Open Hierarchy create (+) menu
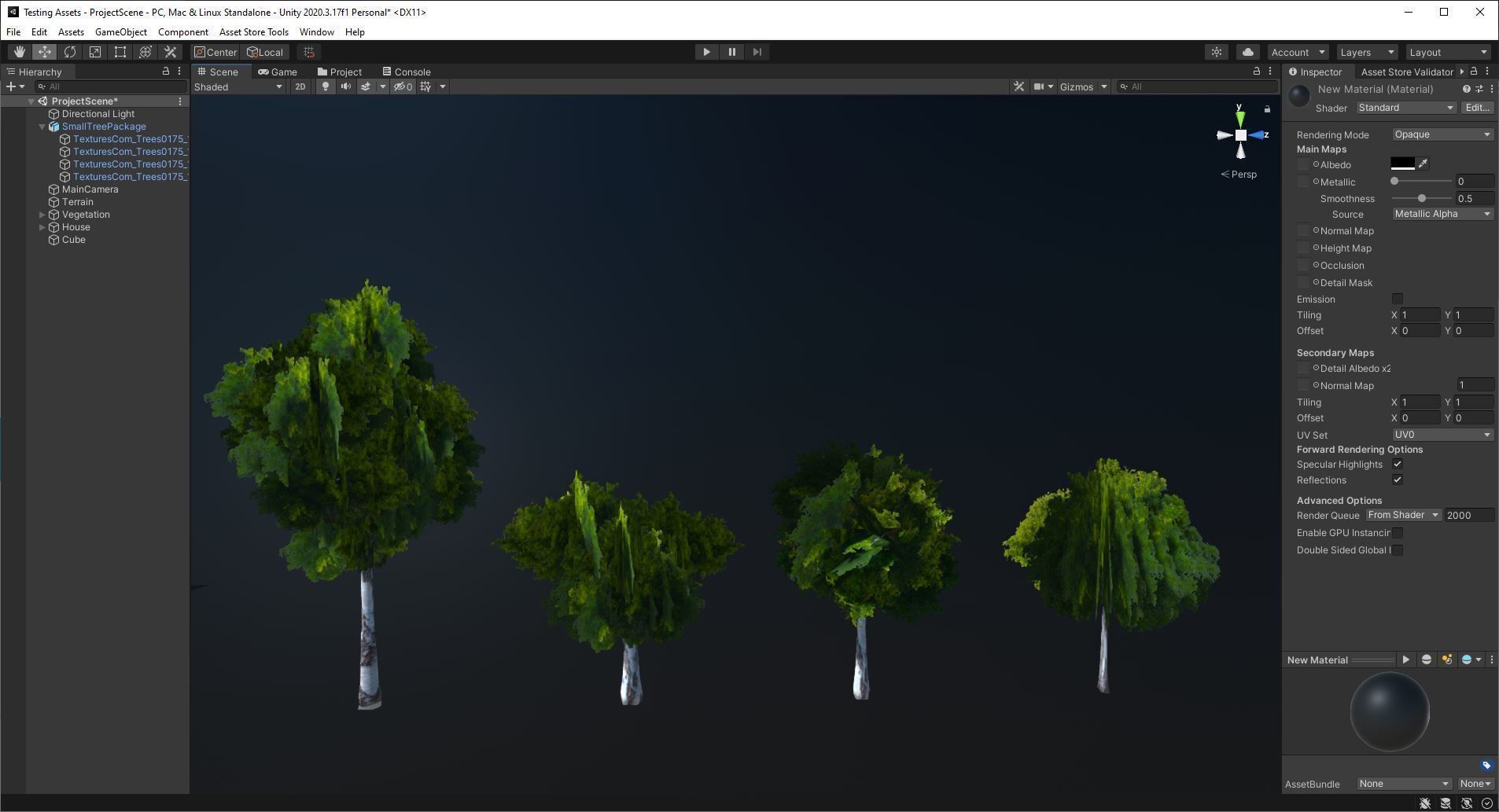This screenshot has width=1499, height=812. click(x=16, y=86)
